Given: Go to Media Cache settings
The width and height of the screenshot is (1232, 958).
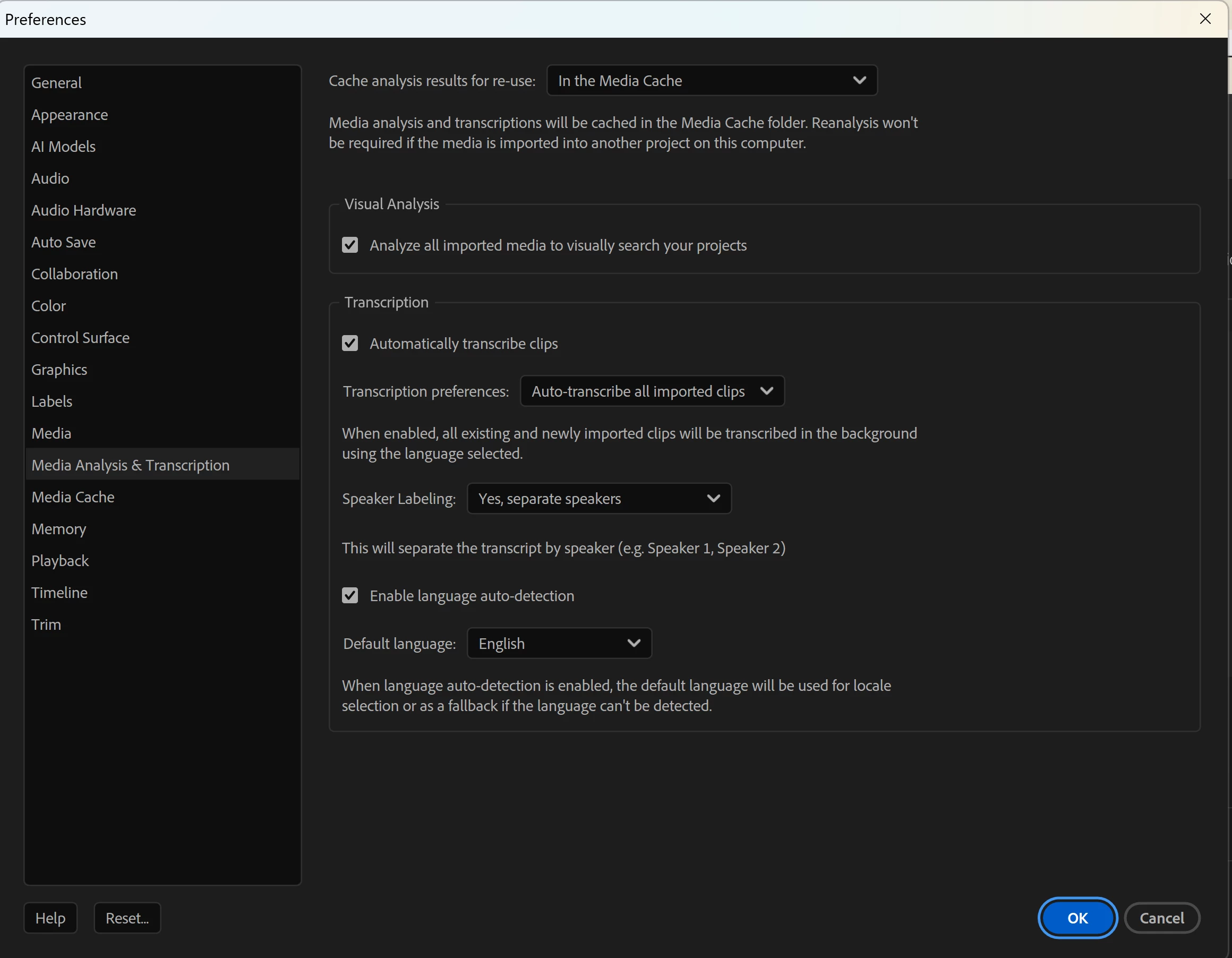Looking at the screenshot, I should point(73,497).
